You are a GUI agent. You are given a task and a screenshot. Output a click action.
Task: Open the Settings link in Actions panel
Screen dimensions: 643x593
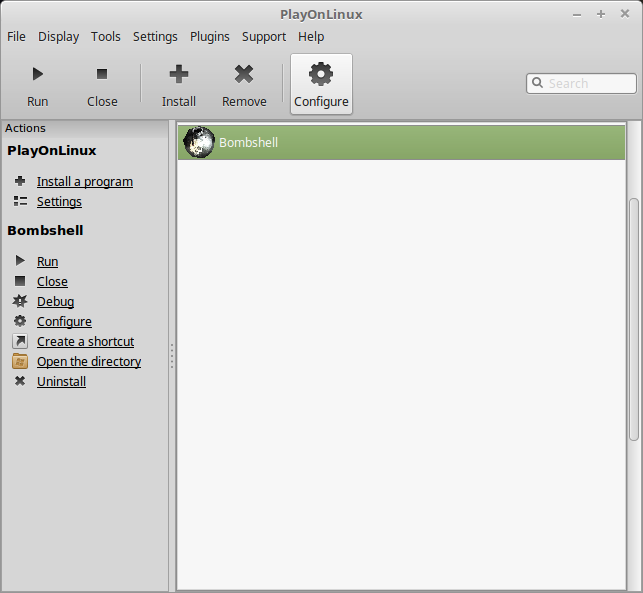point(59,202)
